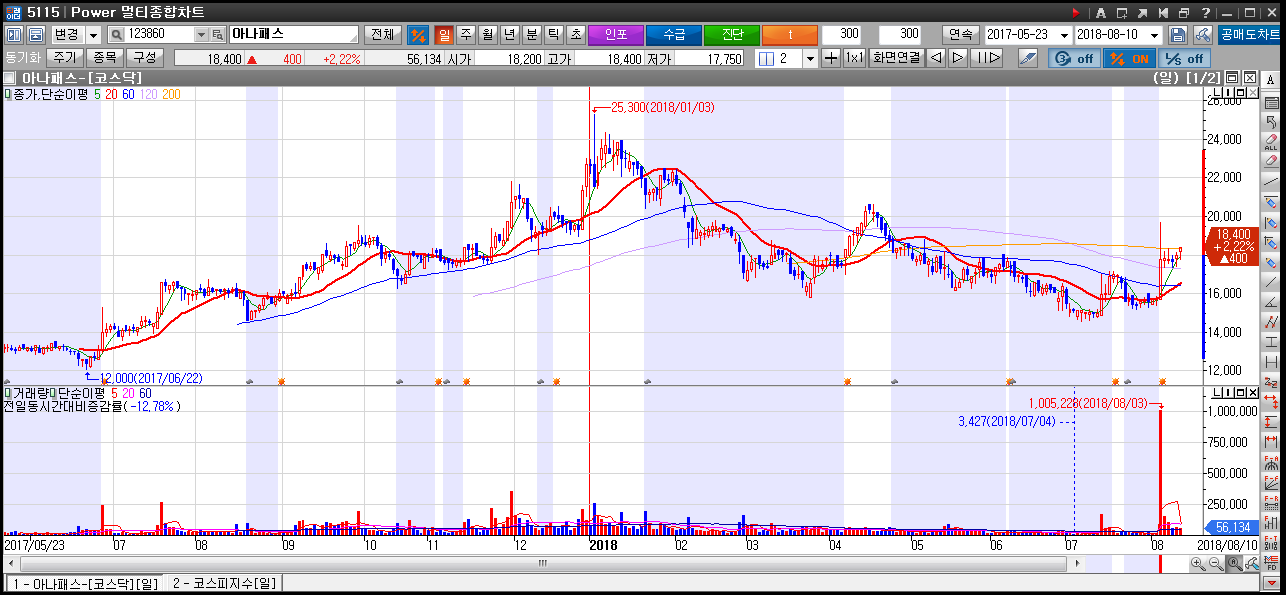Toggle the crosshair plus button
This screenshot has height=595, width=1286.
[831, 58]
